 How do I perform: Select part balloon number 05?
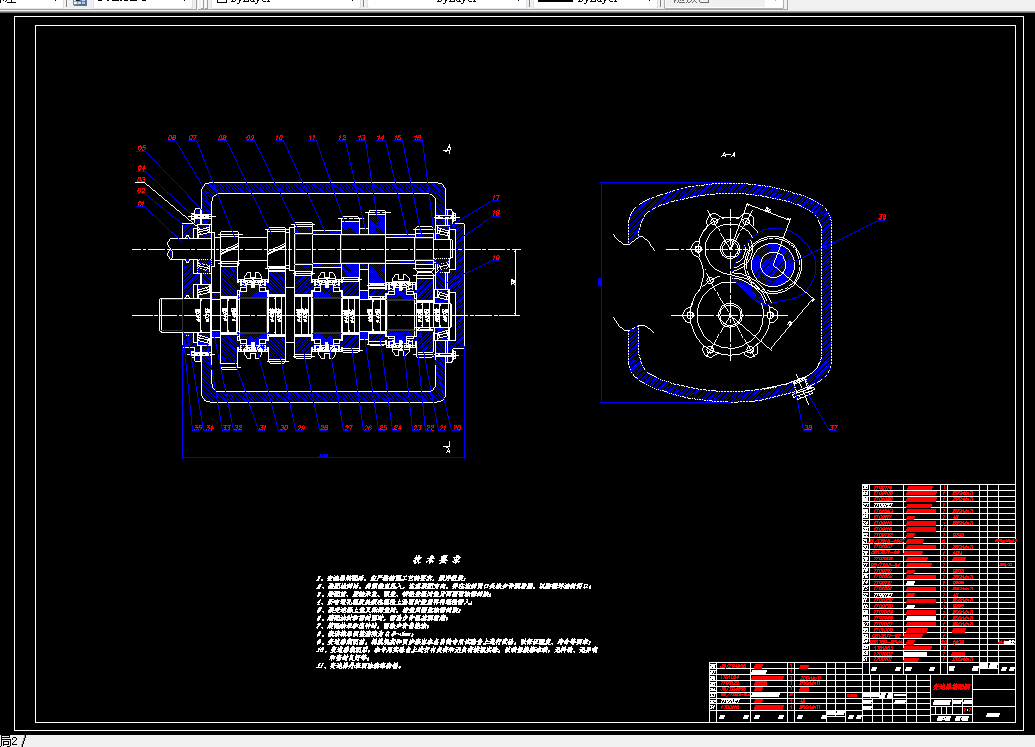pyautogui.click(x=142, y=148)
